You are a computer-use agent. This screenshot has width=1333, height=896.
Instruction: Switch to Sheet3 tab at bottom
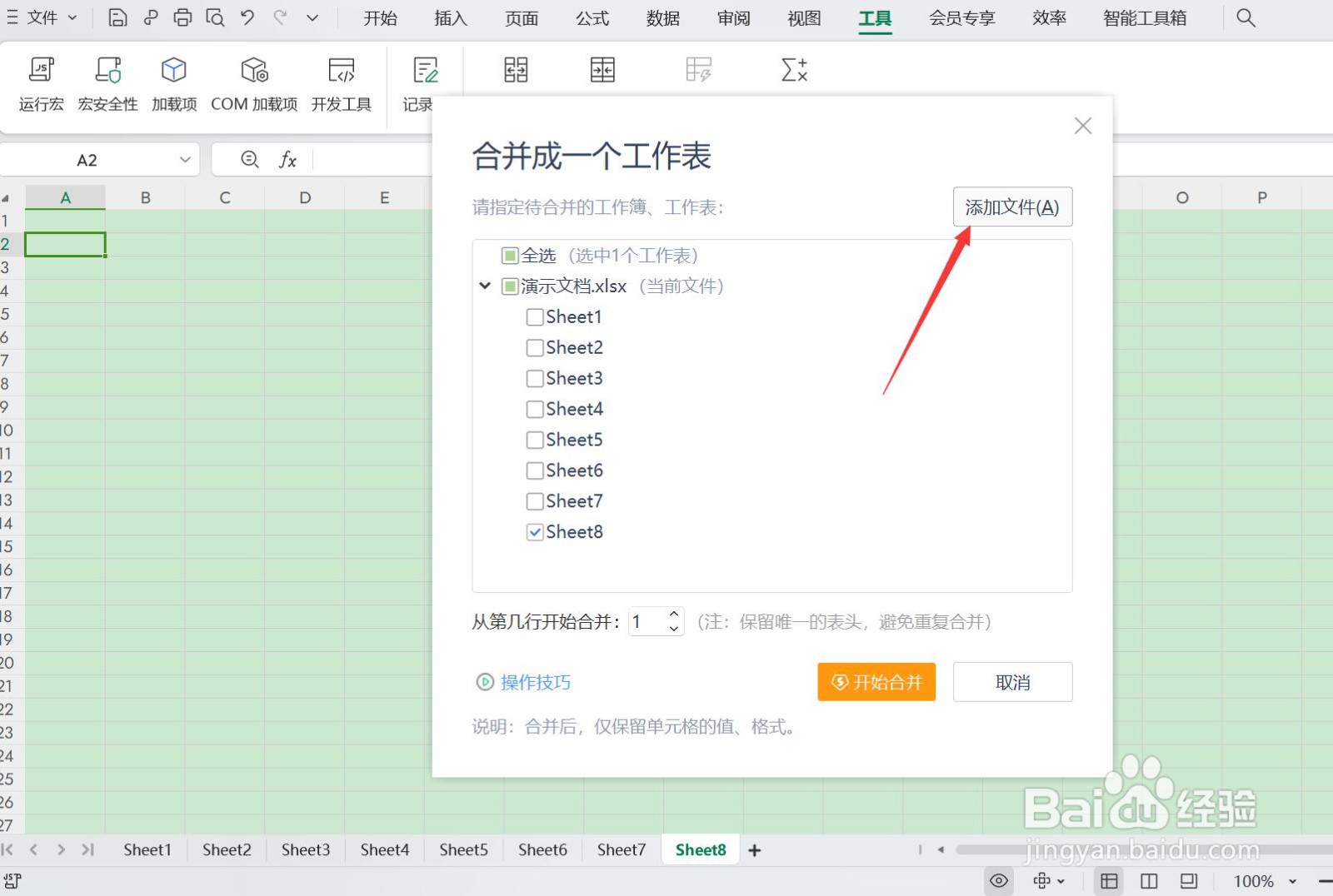(306, 849)
